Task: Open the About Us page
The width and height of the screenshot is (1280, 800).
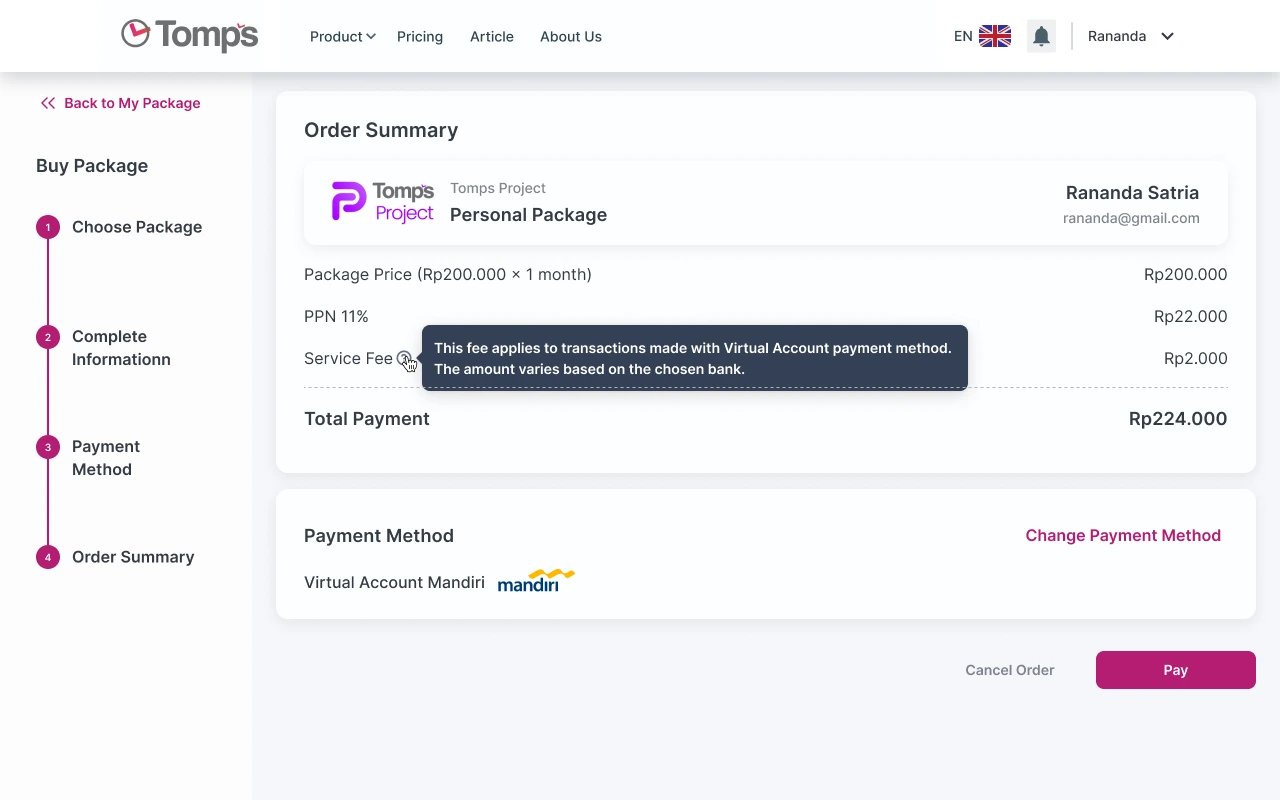Action: pyautogui.click(x=571, y=37)
